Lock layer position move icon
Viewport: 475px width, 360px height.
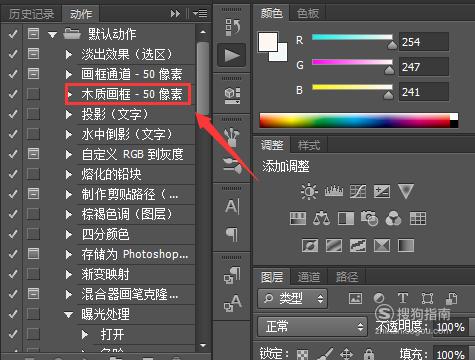pyautogui.click(x=347, y=354)
